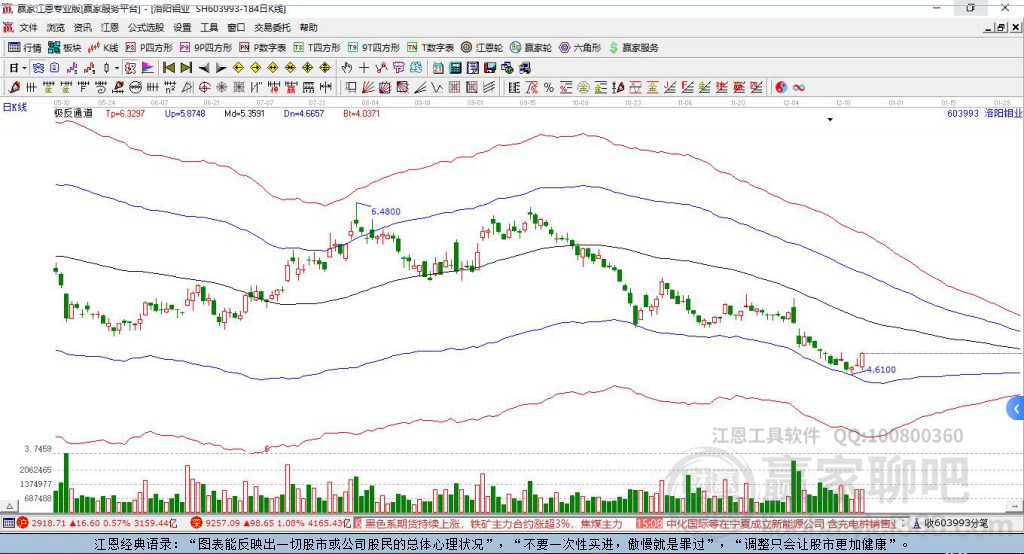1024x554 pixels.
Task: Expand the candlestick style dropdown arrow
Action: click(117, 68)
